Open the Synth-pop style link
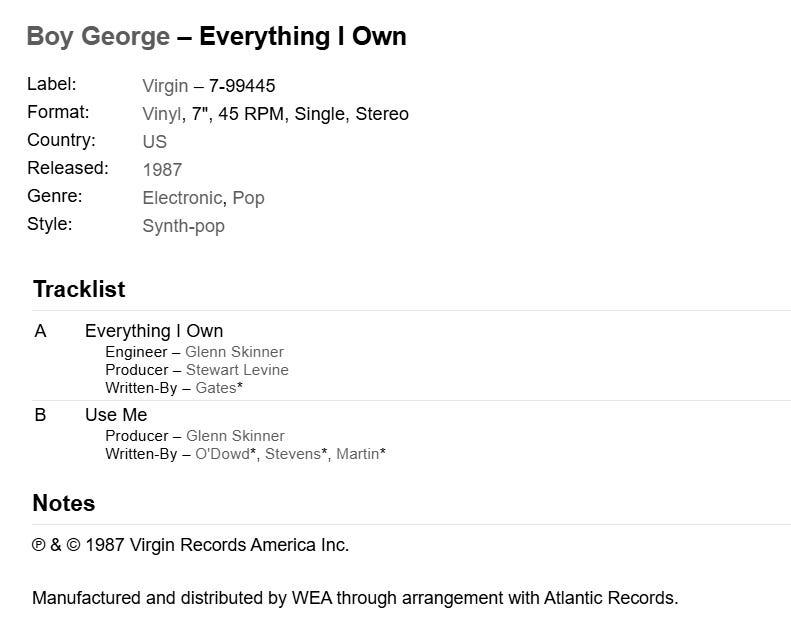Image resolution: width=791 pixels, height=626 pixels. 184,226
